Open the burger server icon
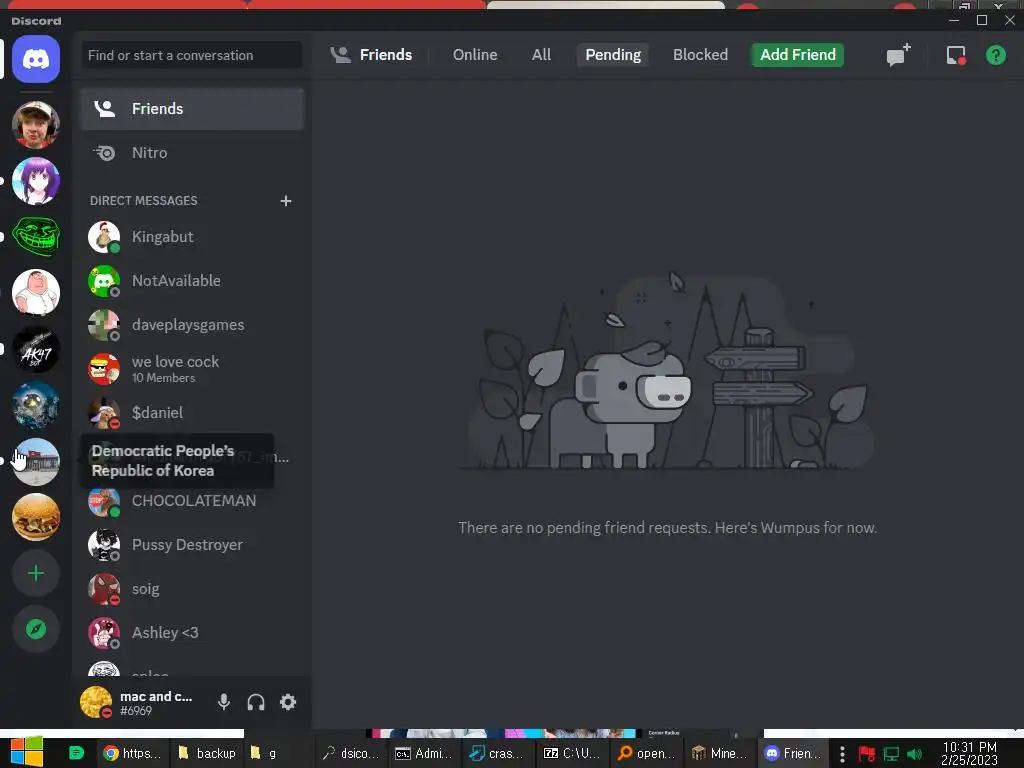 coord(36,517)
